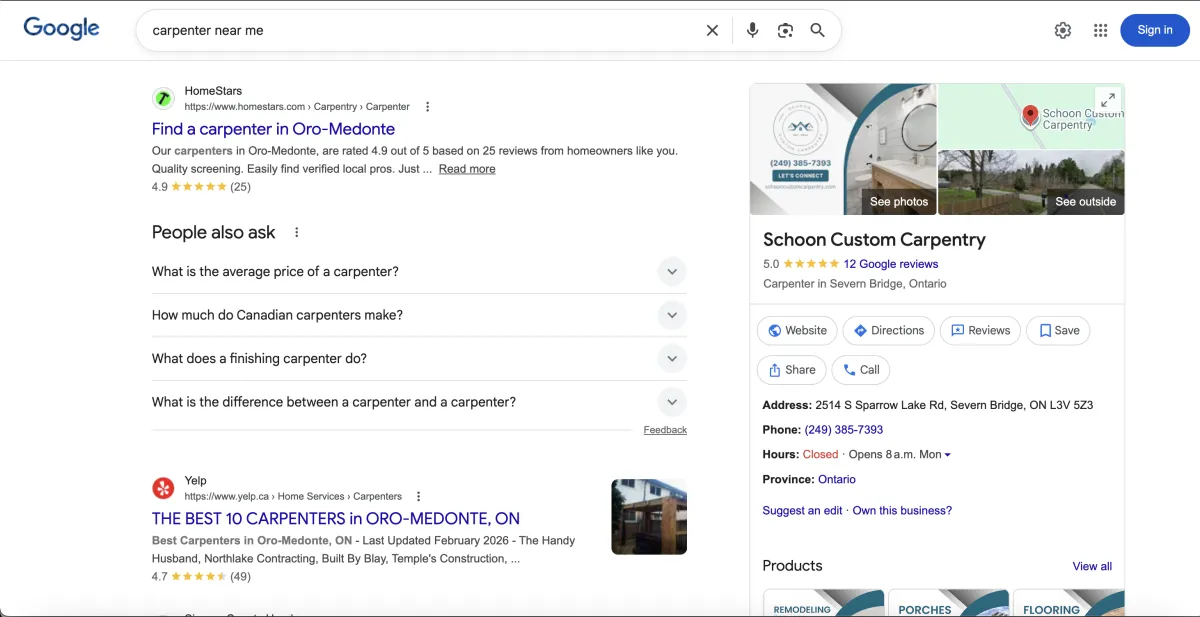Save Schoon Custom Carpentry business
Image resolution: width=1200 pixels, height=617 pixels.
pos(1058,331)
